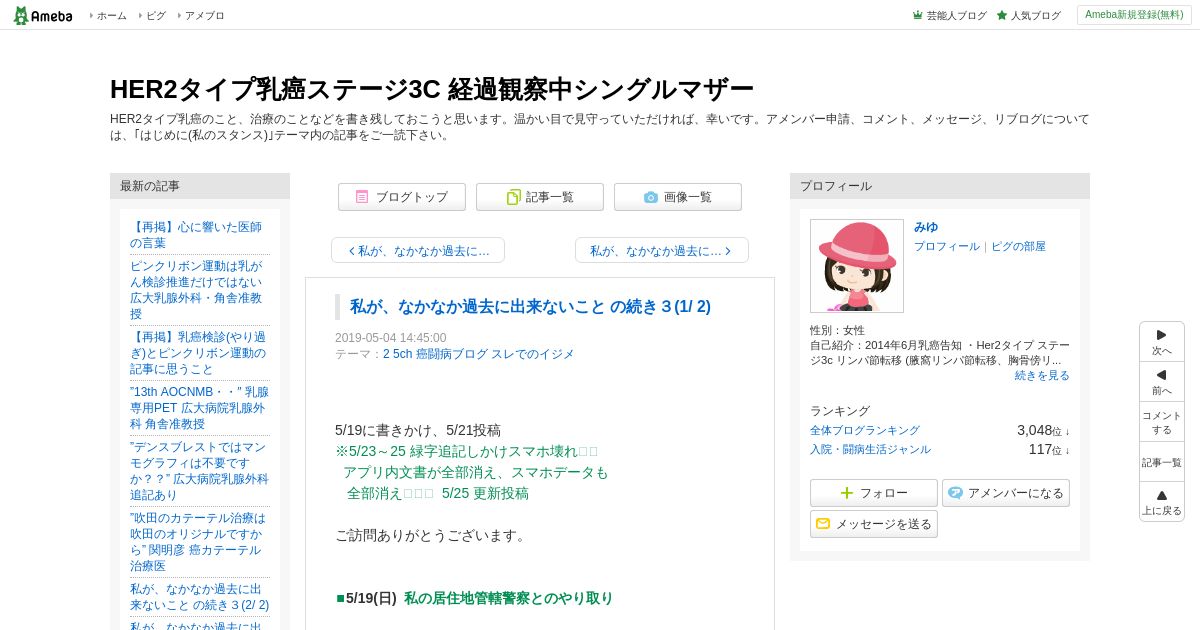Go to next article with right chevron

[x=662, y=250]
